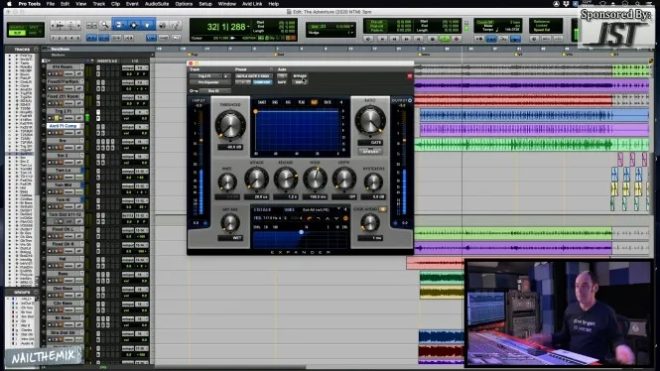This screenshot has width=660, height=371.
Task: Select the Trim tool in edit toolbar
Action: (119, 25)
